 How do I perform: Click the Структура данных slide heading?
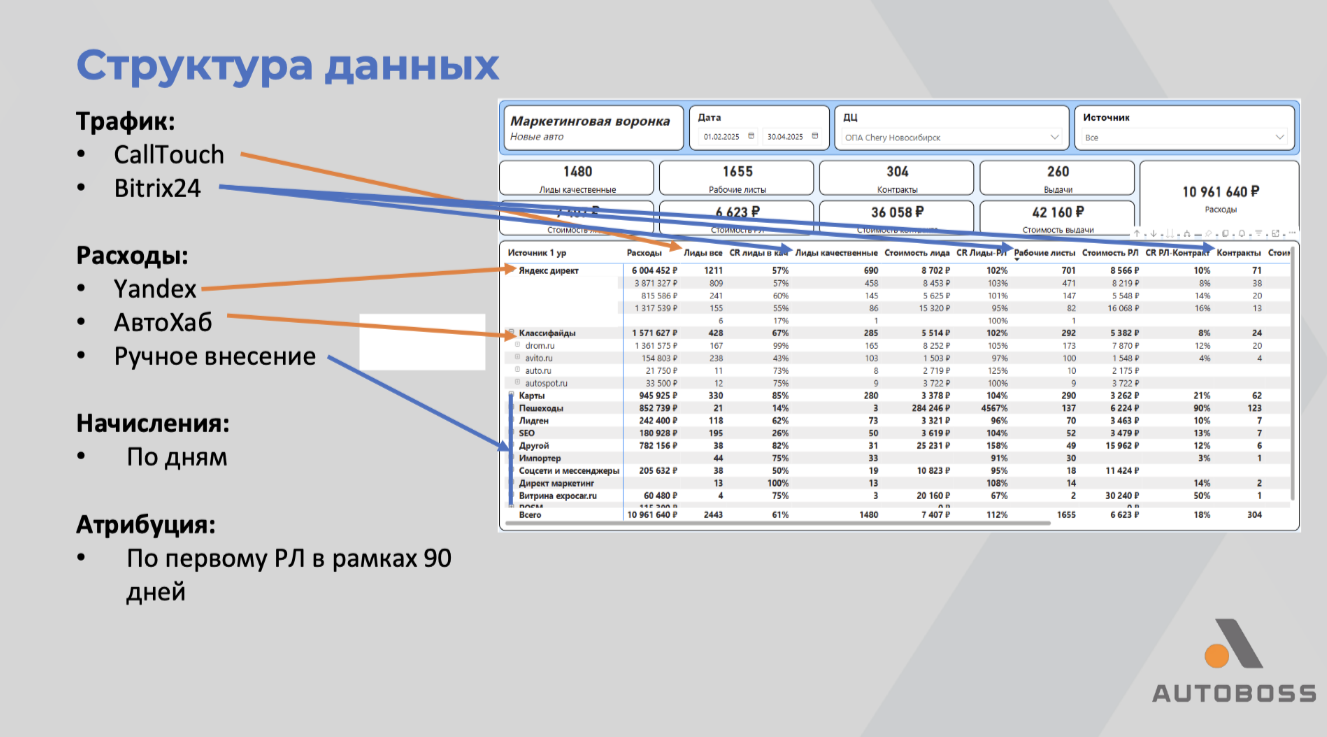click(x=288, y=66)
